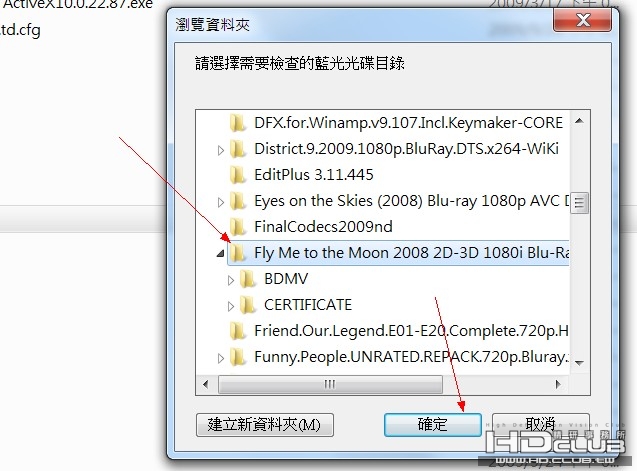Click the 取消 cancel button
Screen dimensions: 637x471
point(540,425)
